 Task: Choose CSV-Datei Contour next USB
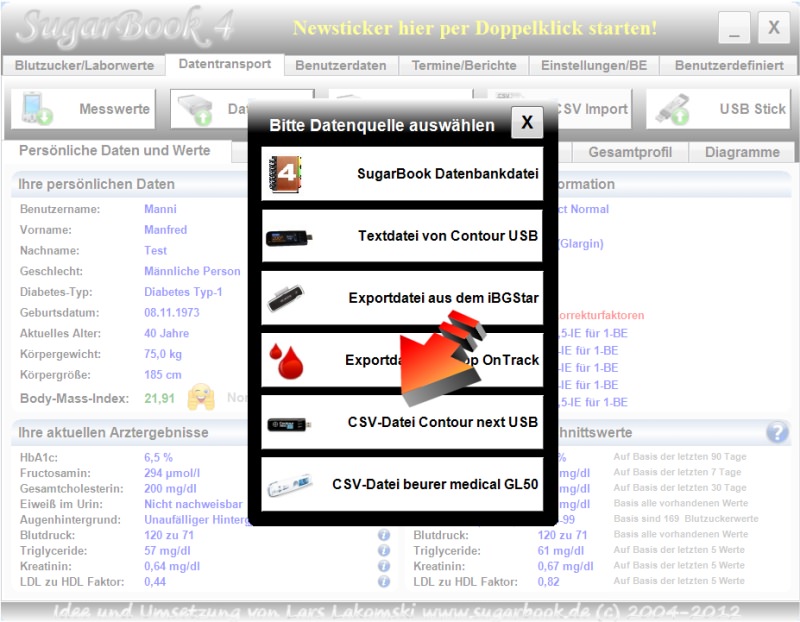click(x=402, y=422)
